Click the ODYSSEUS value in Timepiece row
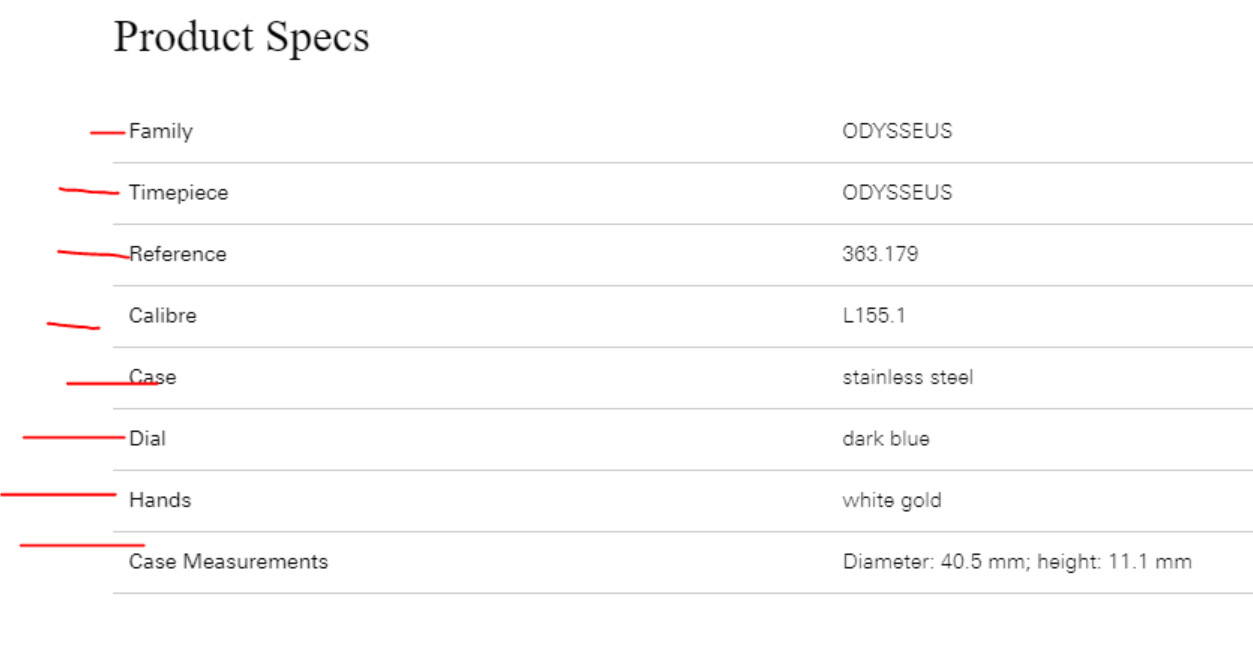 point(897,192)
